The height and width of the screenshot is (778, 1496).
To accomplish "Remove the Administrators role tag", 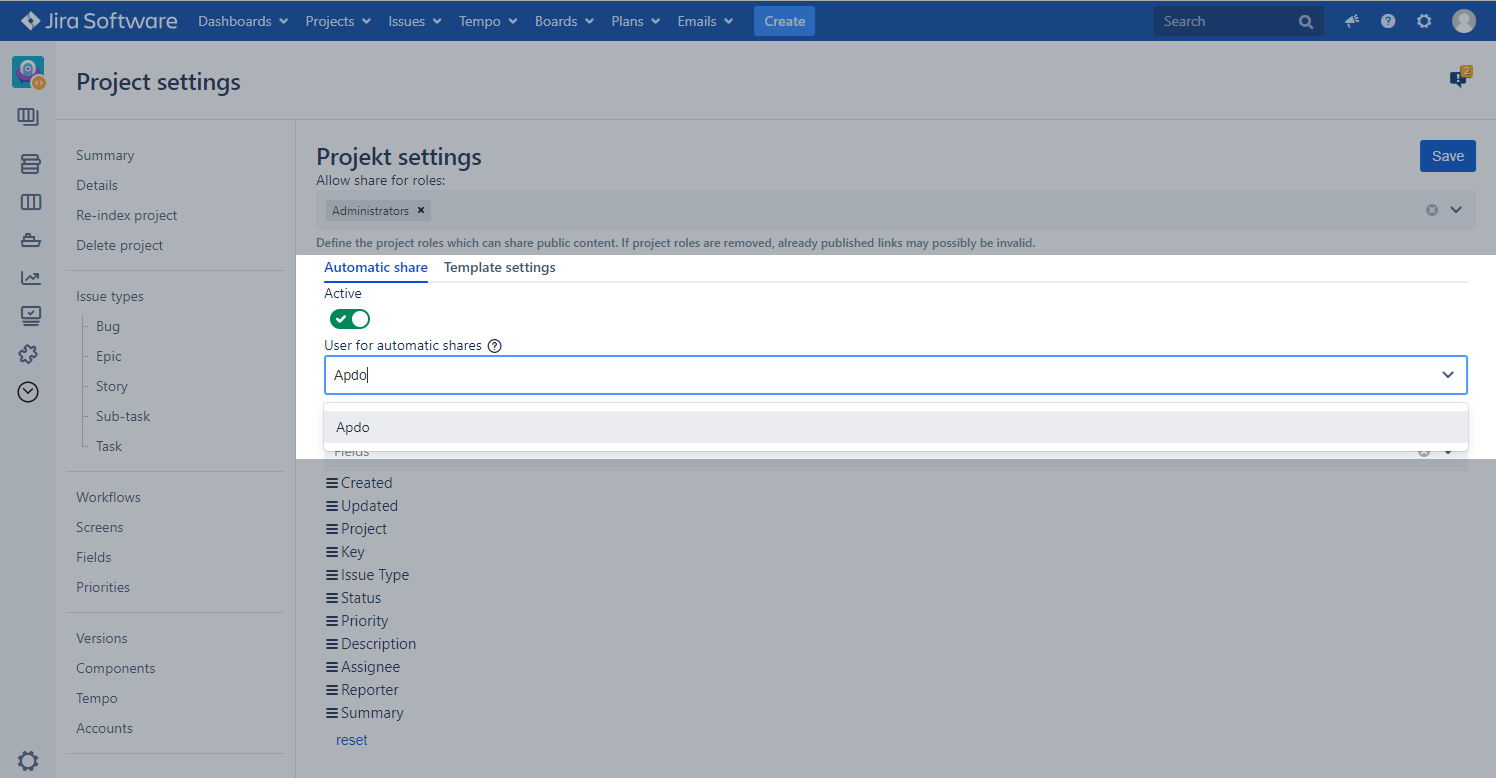I will click(x=421, y=210).
